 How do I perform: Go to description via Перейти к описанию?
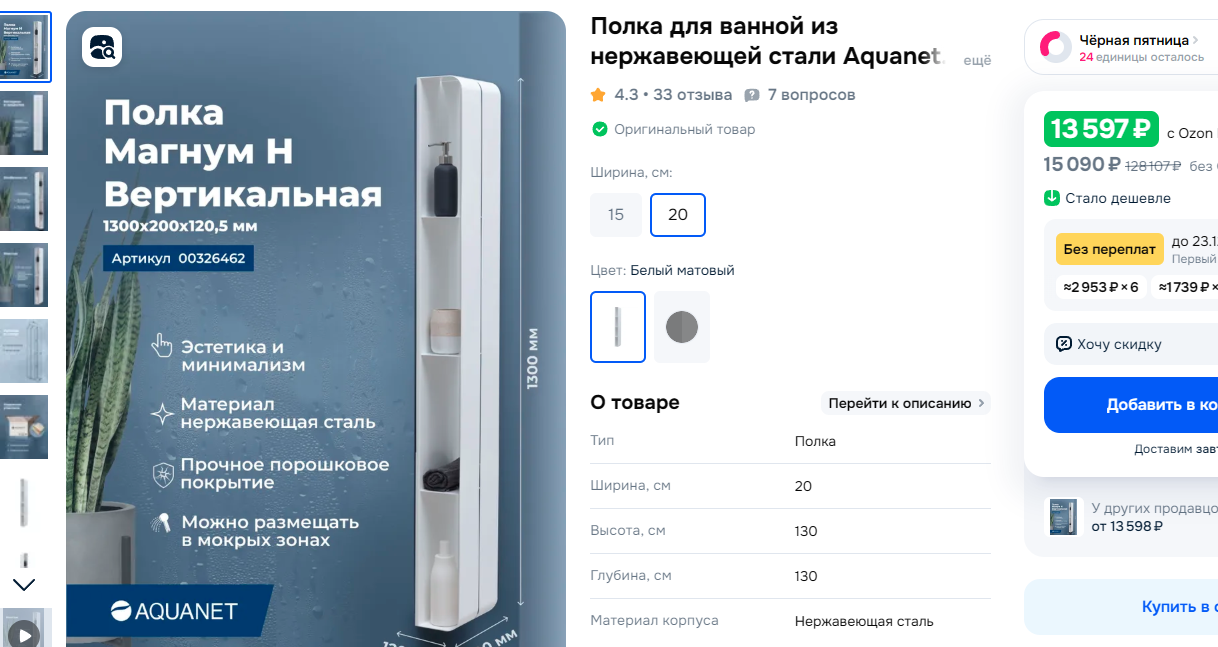906,403
